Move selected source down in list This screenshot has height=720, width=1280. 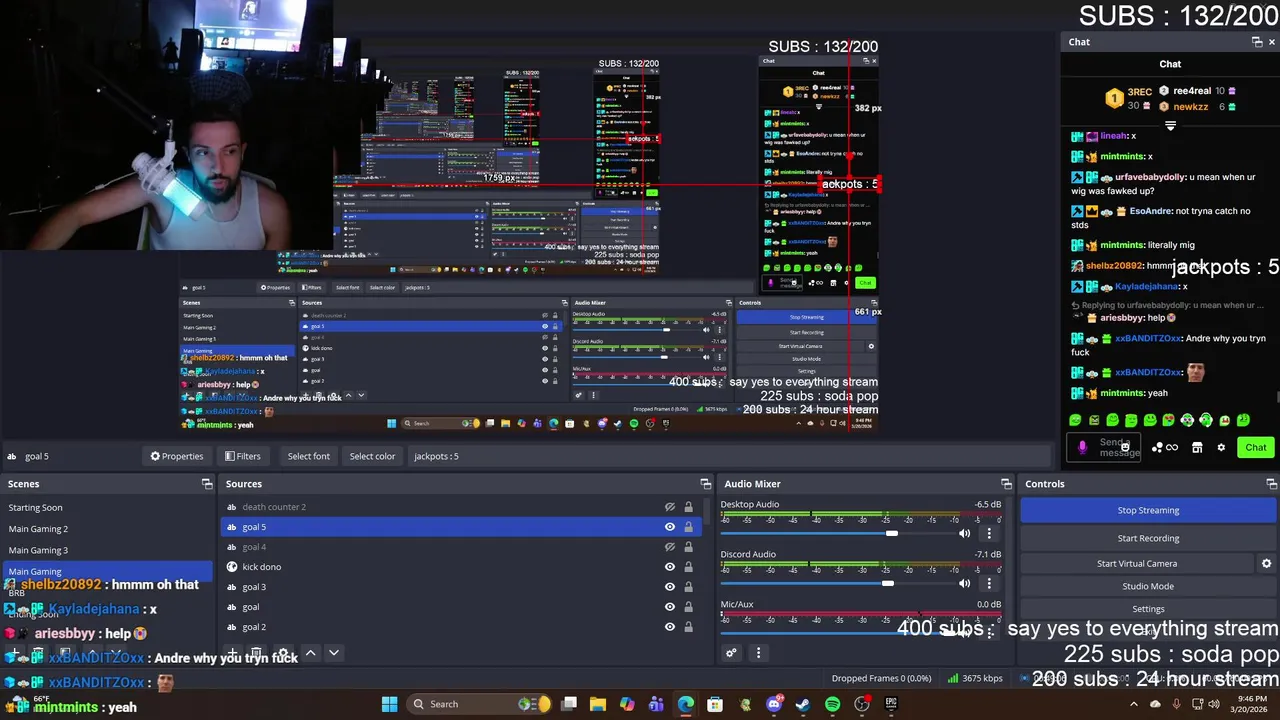point(334,653)
